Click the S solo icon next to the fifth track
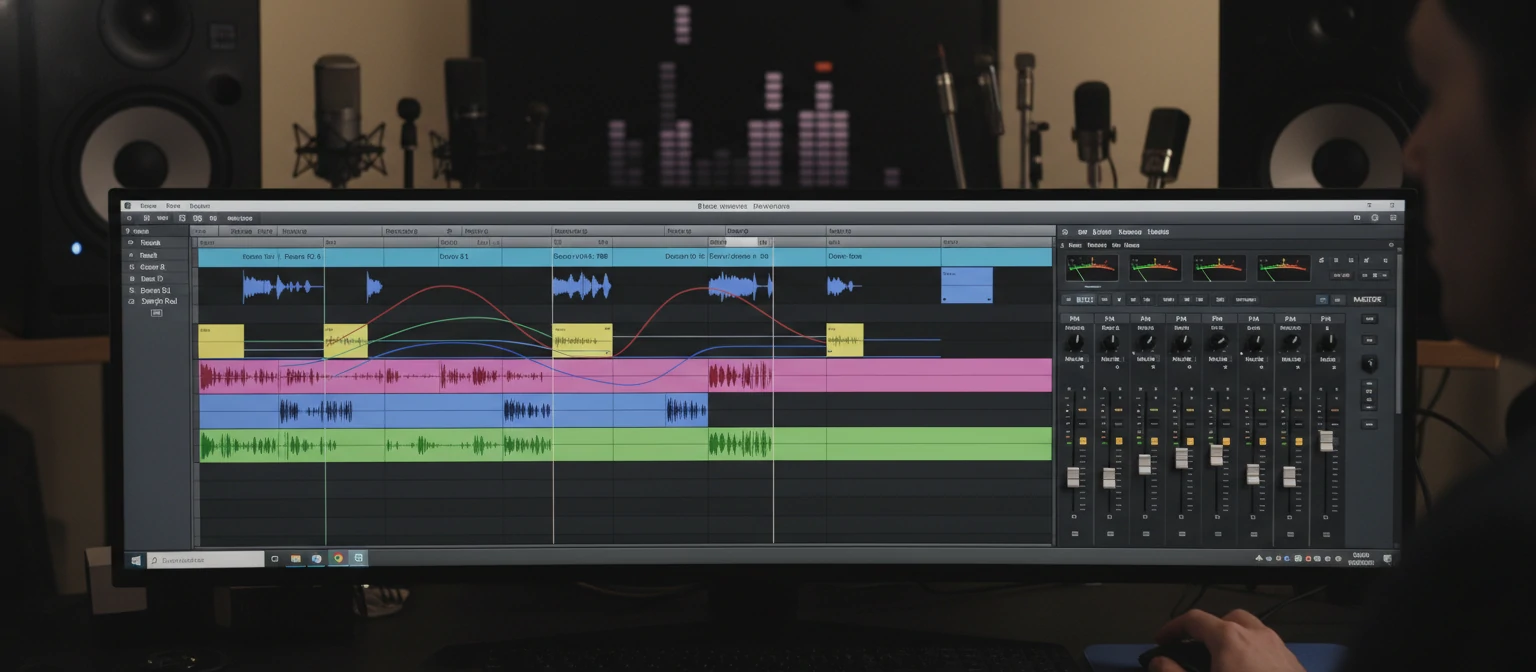The image size is (1536, 672). pos(132,291)
